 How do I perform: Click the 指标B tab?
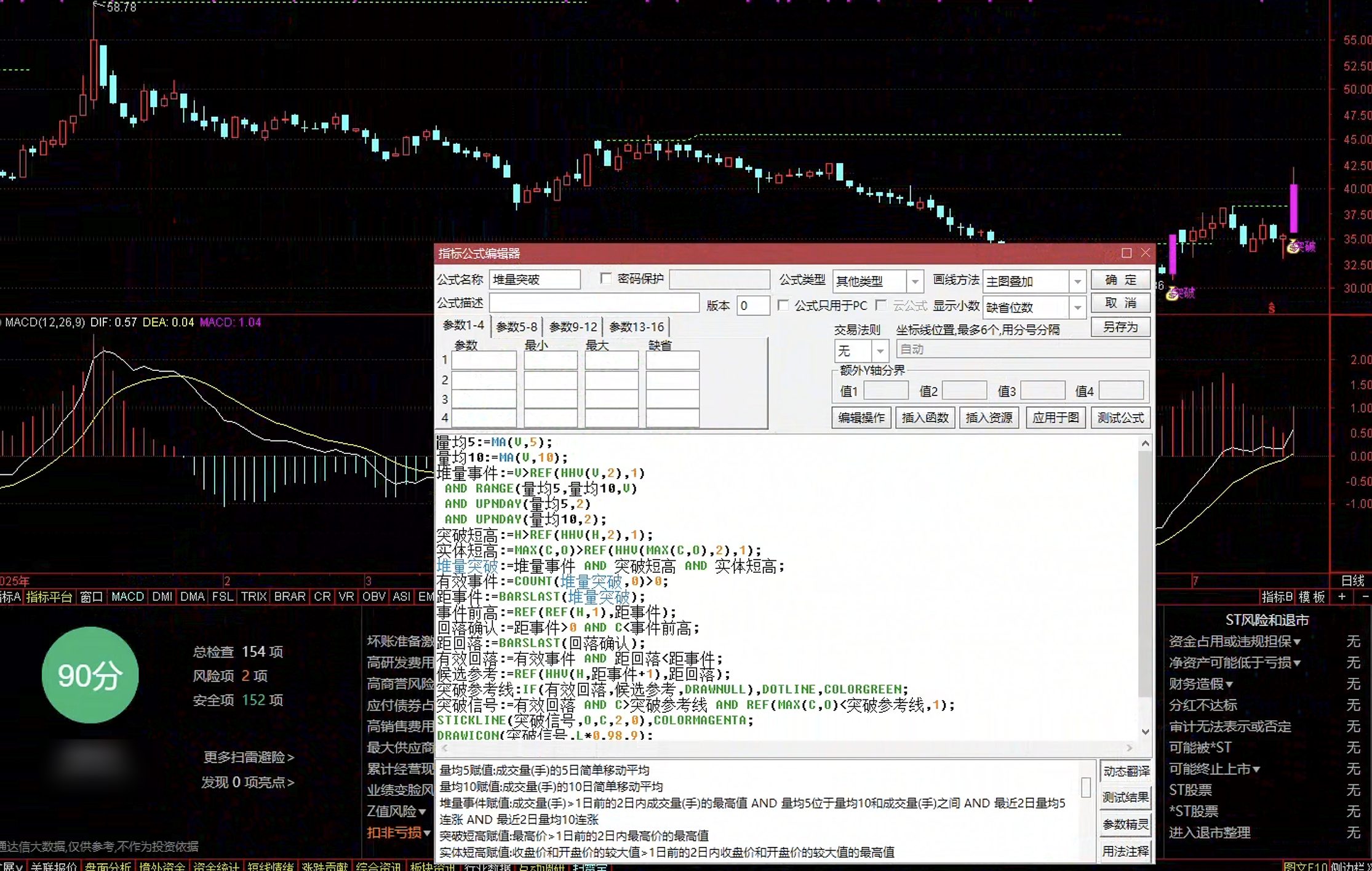pyautogui.click(x=1277, y=597)
